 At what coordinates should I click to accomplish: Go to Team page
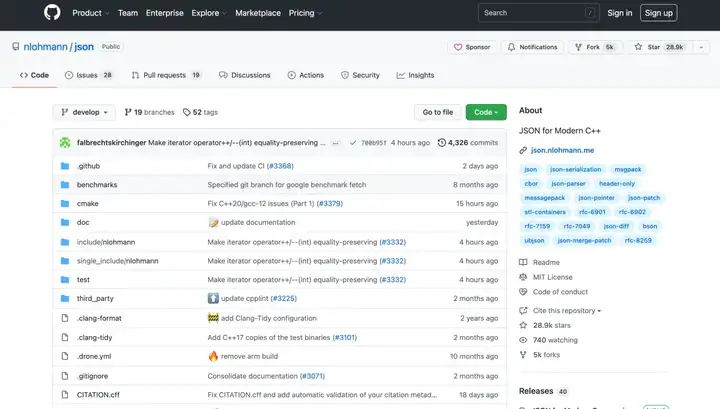128,13
